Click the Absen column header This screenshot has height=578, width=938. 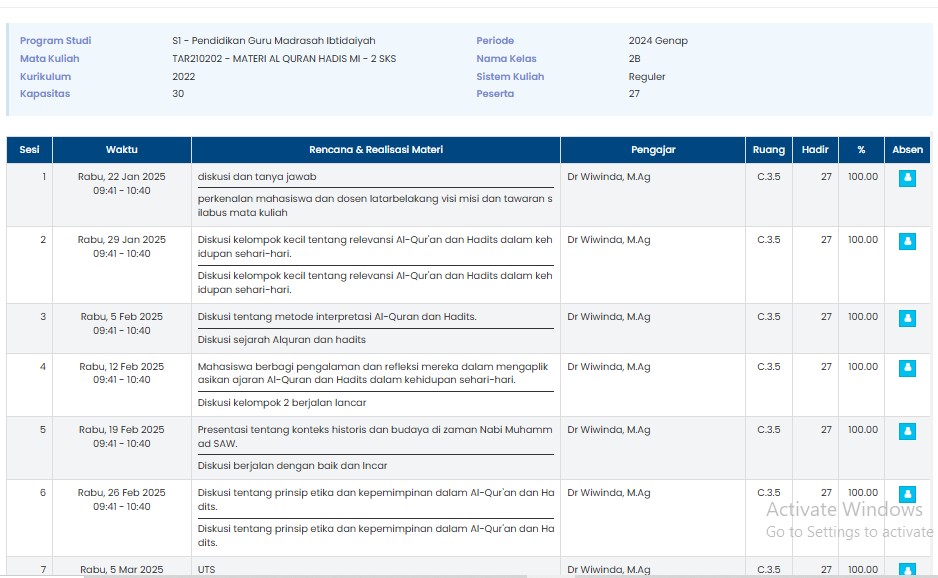click(x=907, y=150)
